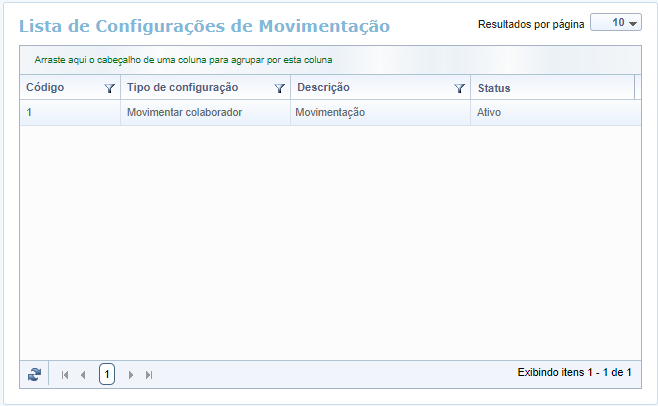Jump to the last page of results
Screen dimensions: 658x406
click(149, 374)
